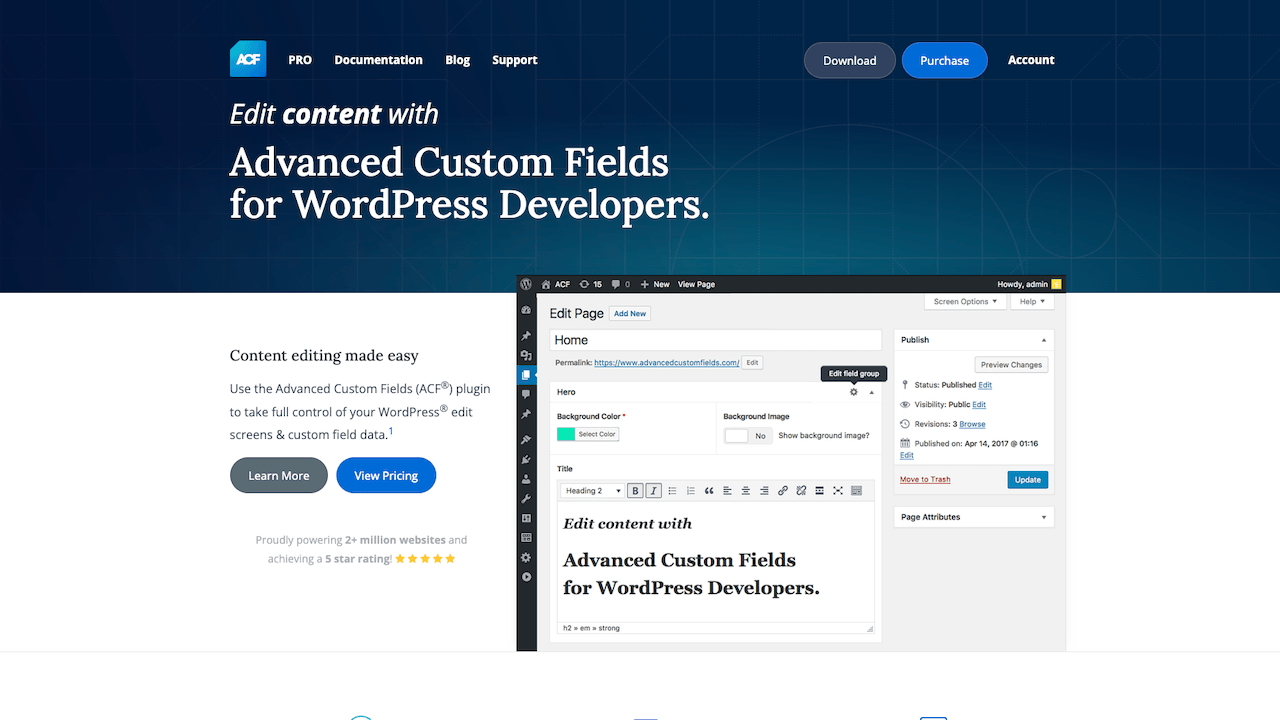The image size is (1280, 720).
Task: Toggle Bold in the Title editor toolbar
Action: coord(635,491)
